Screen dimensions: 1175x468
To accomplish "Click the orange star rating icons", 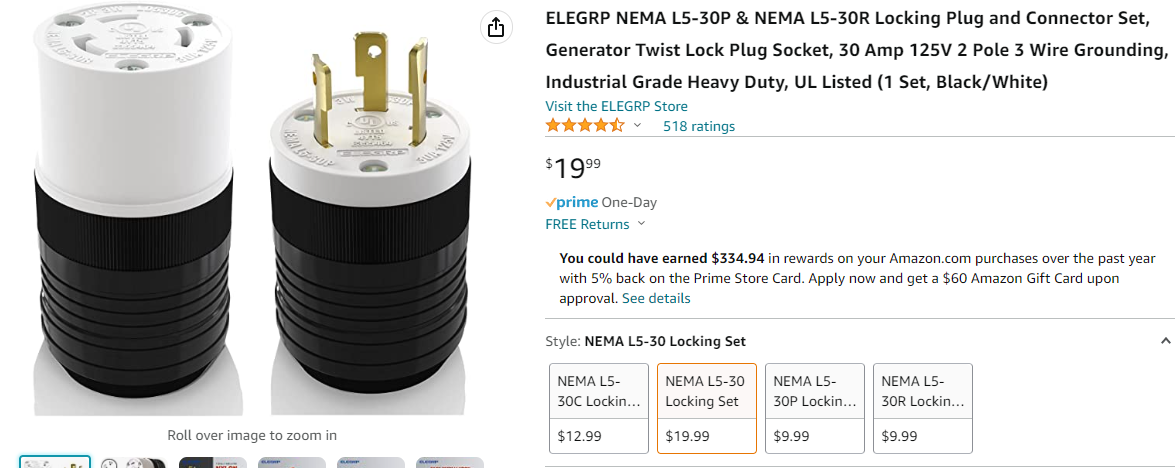I will pyautogui.click(x=584, y=126).
